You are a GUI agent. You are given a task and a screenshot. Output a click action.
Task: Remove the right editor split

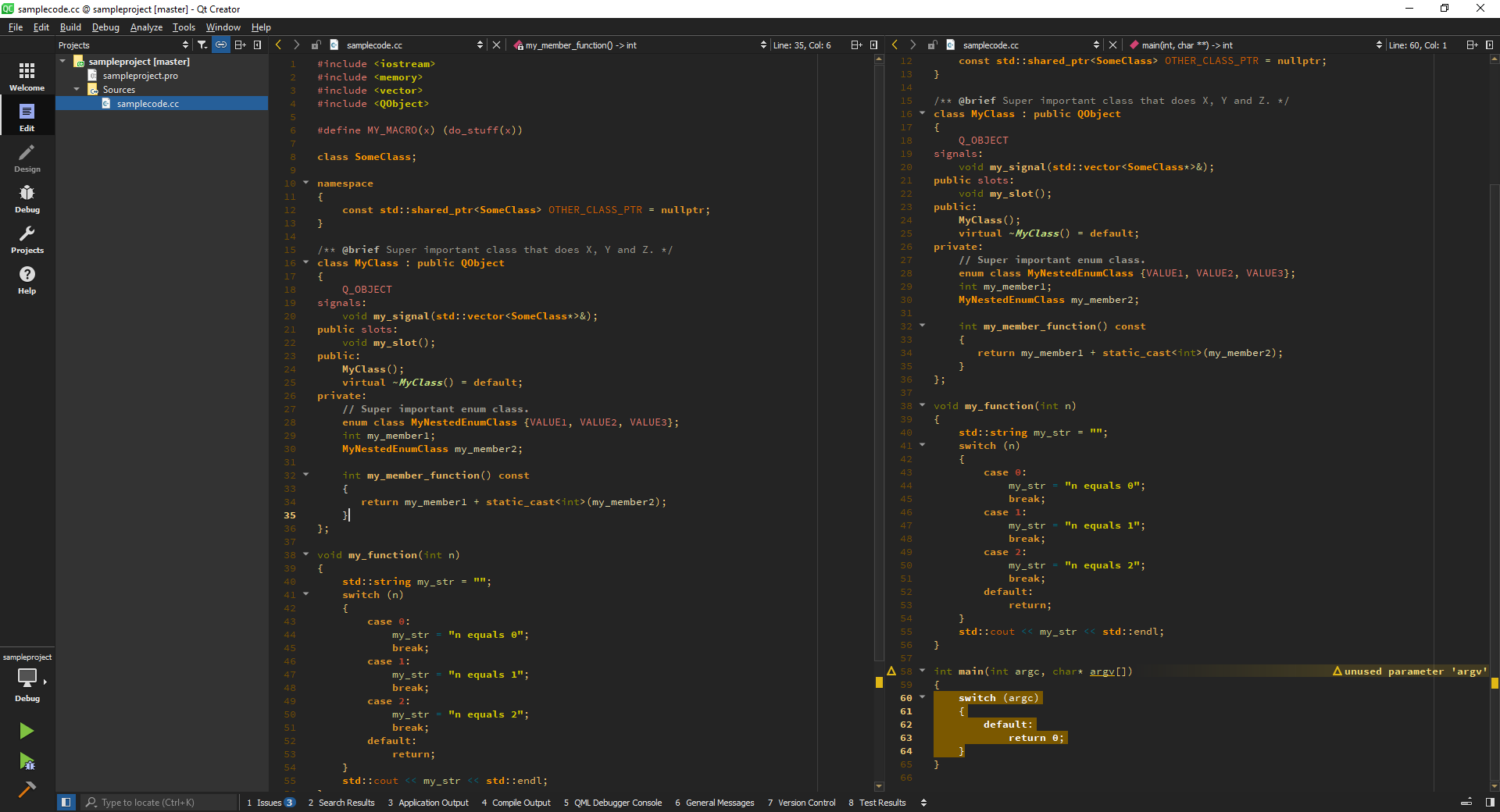point(1489,45)
